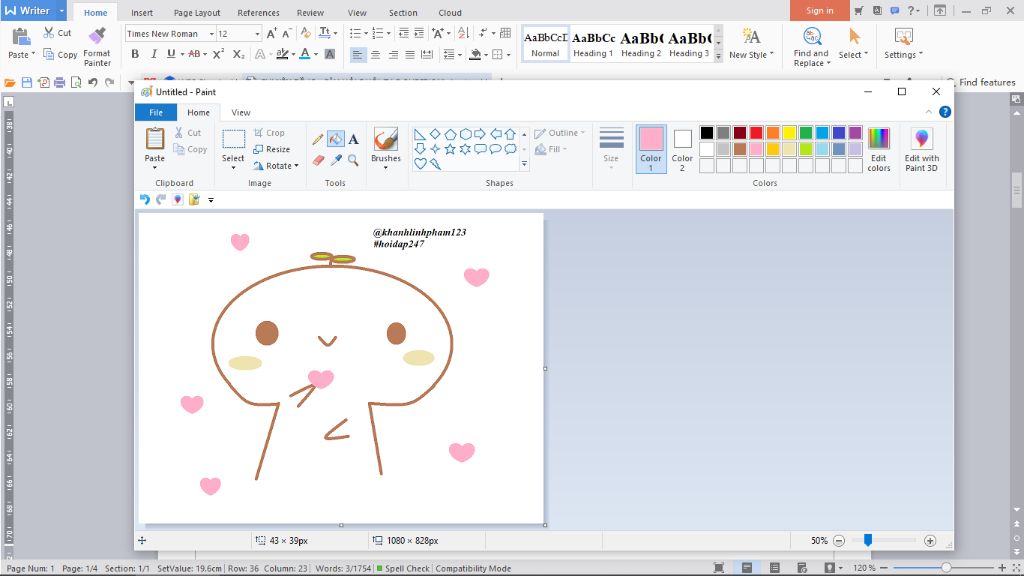Click the Writer save icon
1024x576 pixels.
point(27,82)
